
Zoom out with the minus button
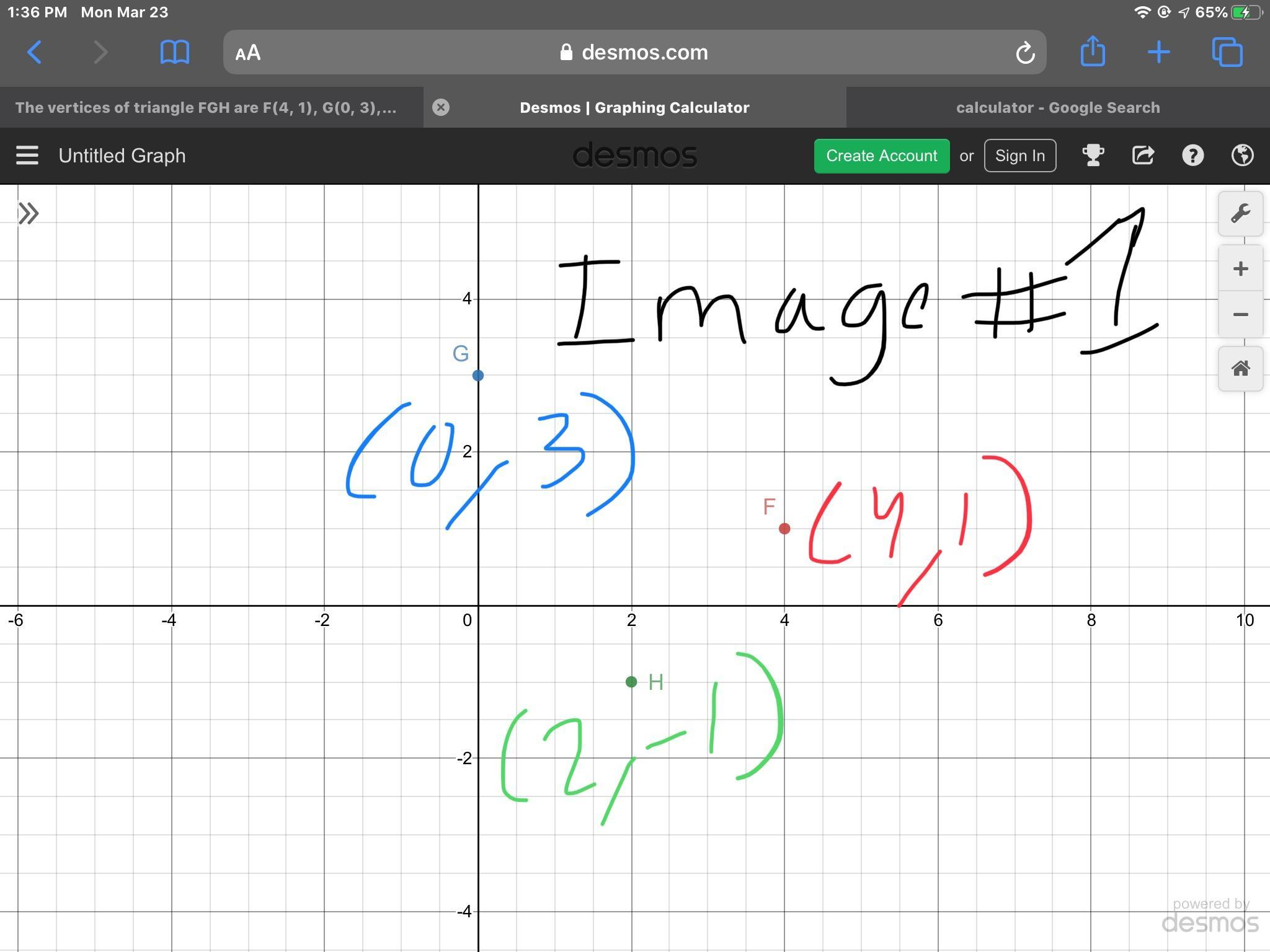[x=1240, y=315]
